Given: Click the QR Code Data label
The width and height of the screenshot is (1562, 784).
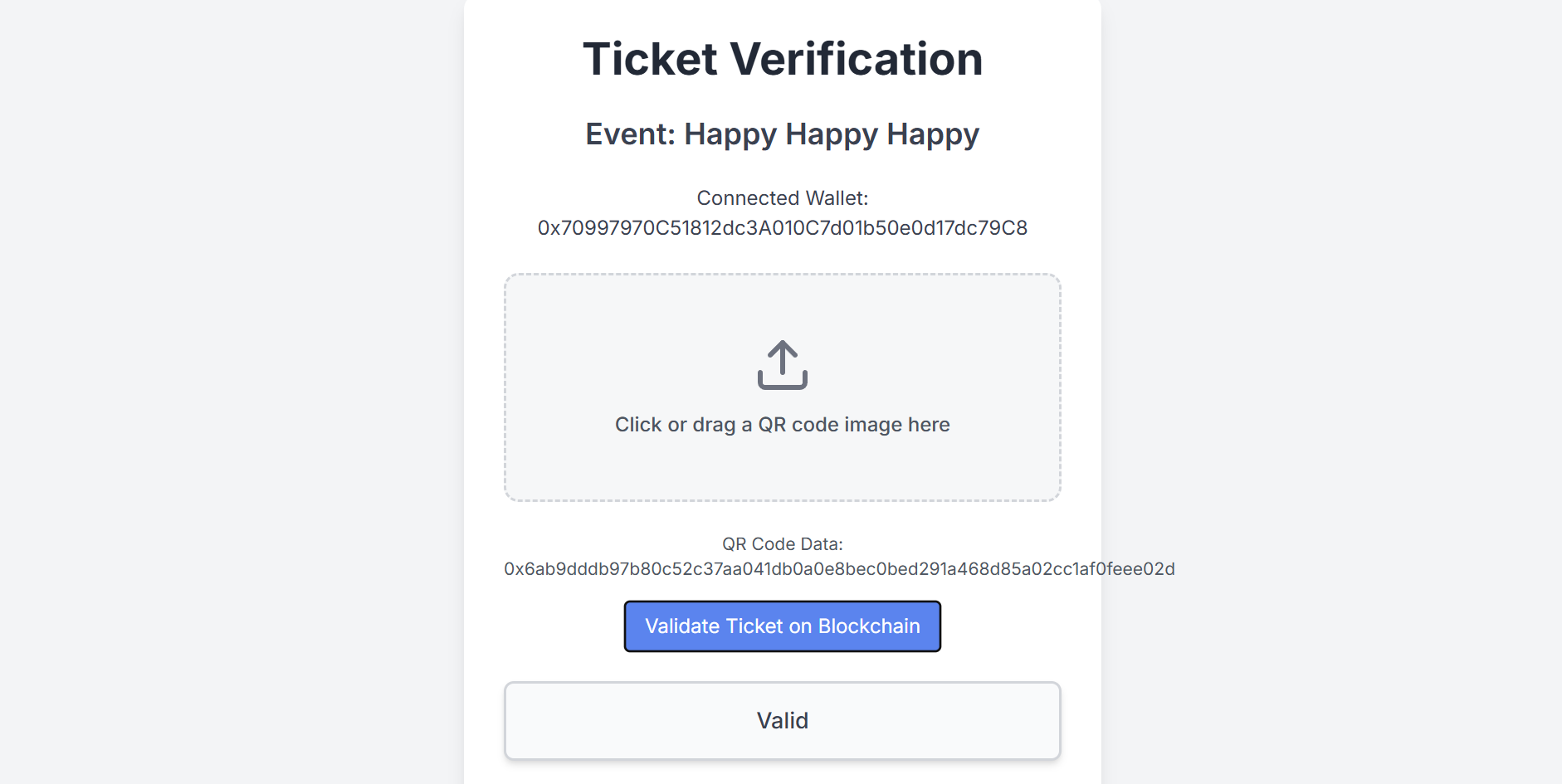Looking at the screenshot, I should [781, 544].
